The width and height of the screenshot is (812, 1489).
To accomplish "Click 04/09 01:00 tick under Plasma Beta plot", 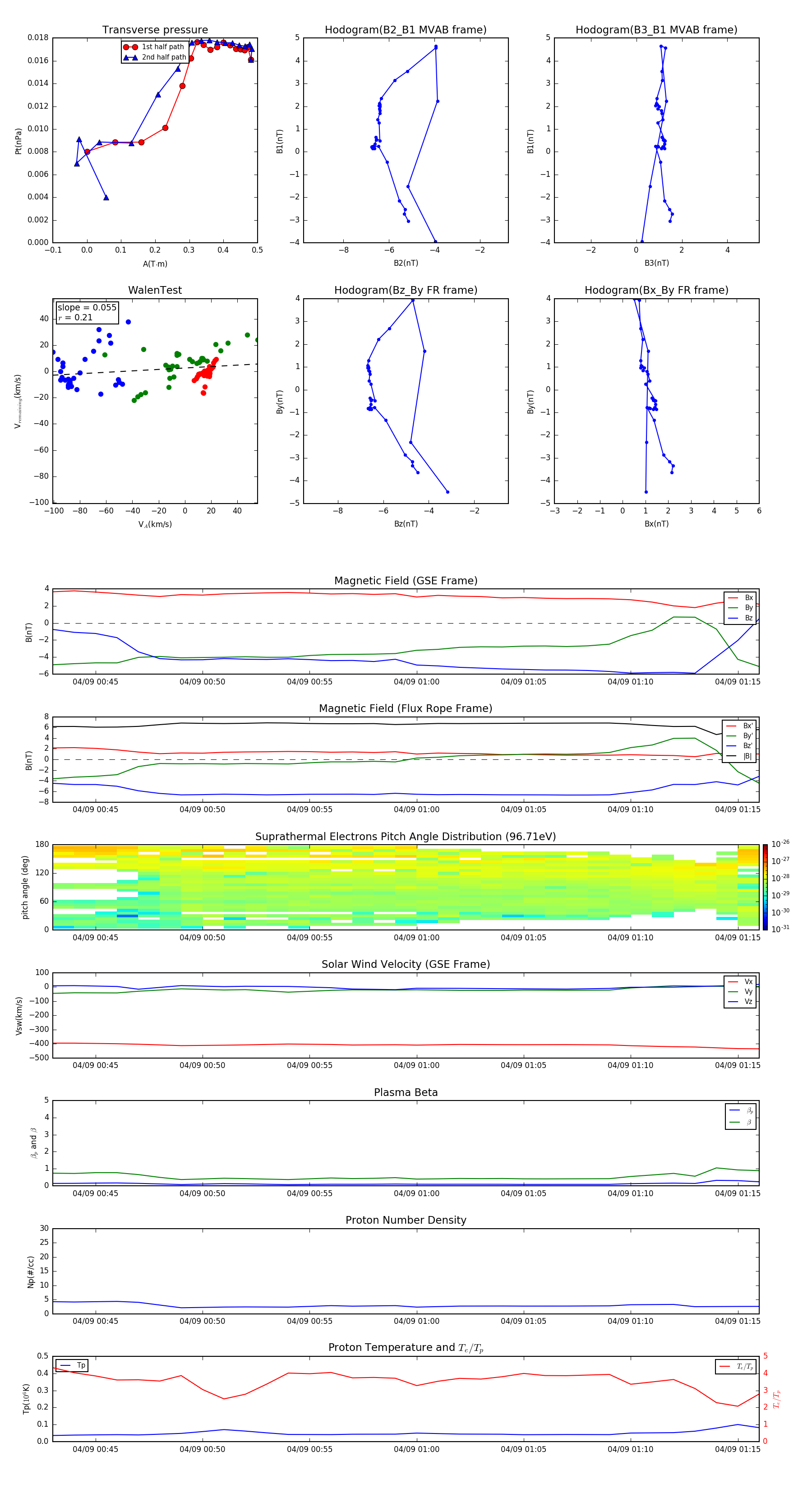I will click(x=416, y=1193).
